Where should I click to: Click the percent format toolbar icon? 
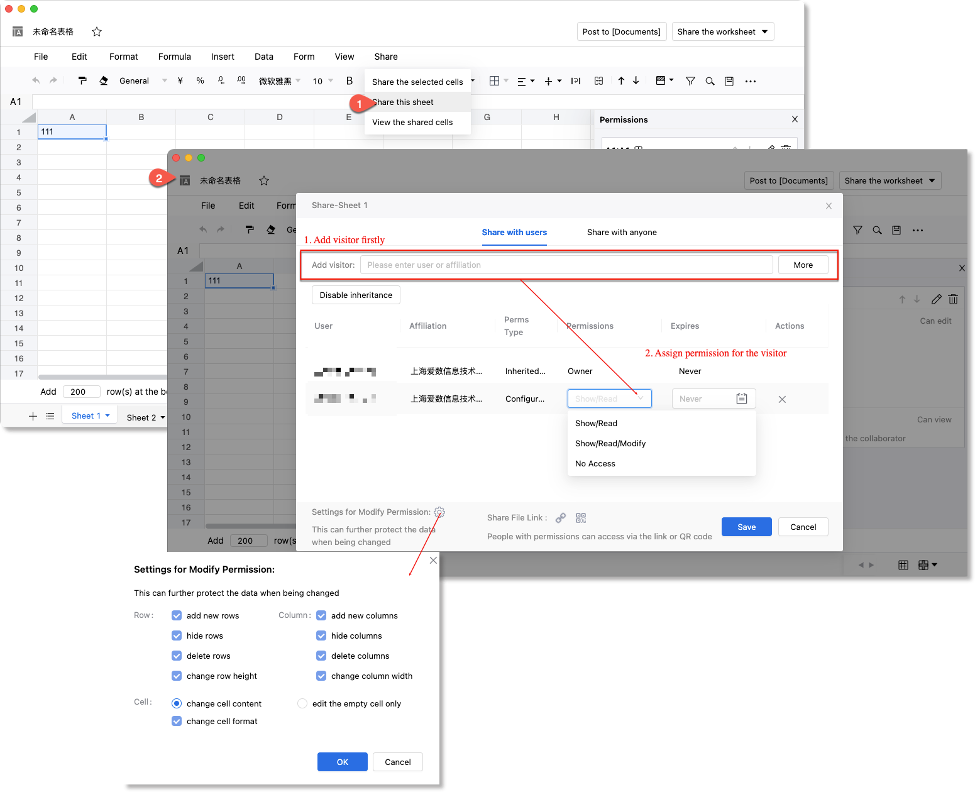(x=200, y=81)
